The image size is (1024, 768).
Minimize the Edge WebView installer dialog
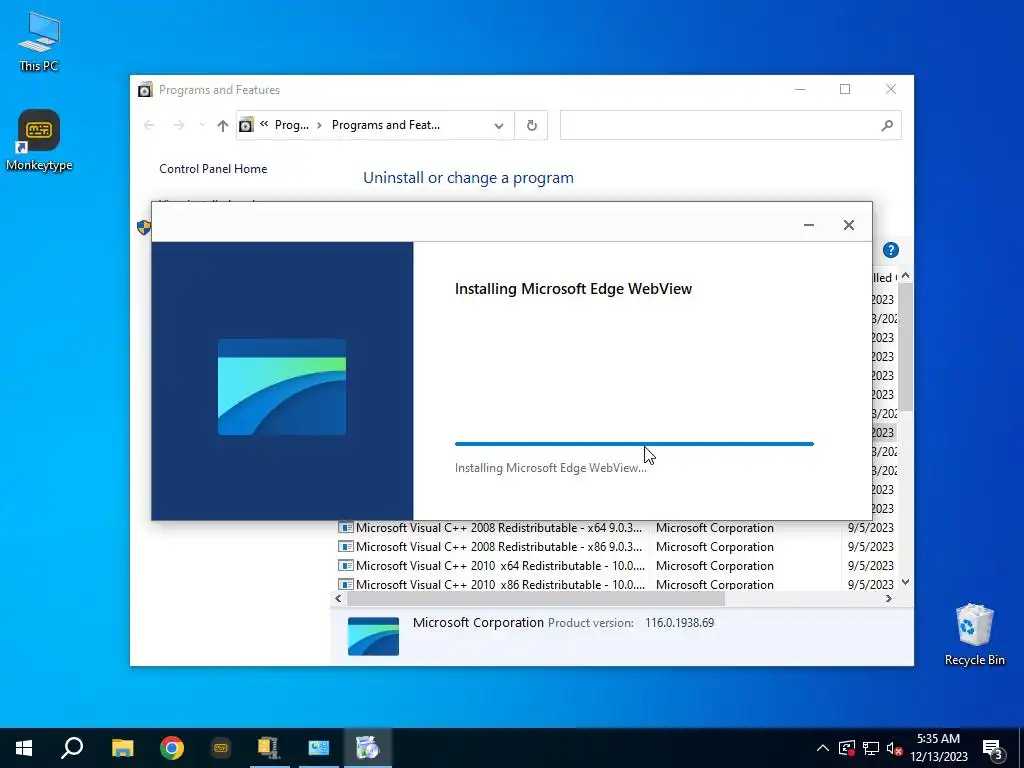click(808, 225)
